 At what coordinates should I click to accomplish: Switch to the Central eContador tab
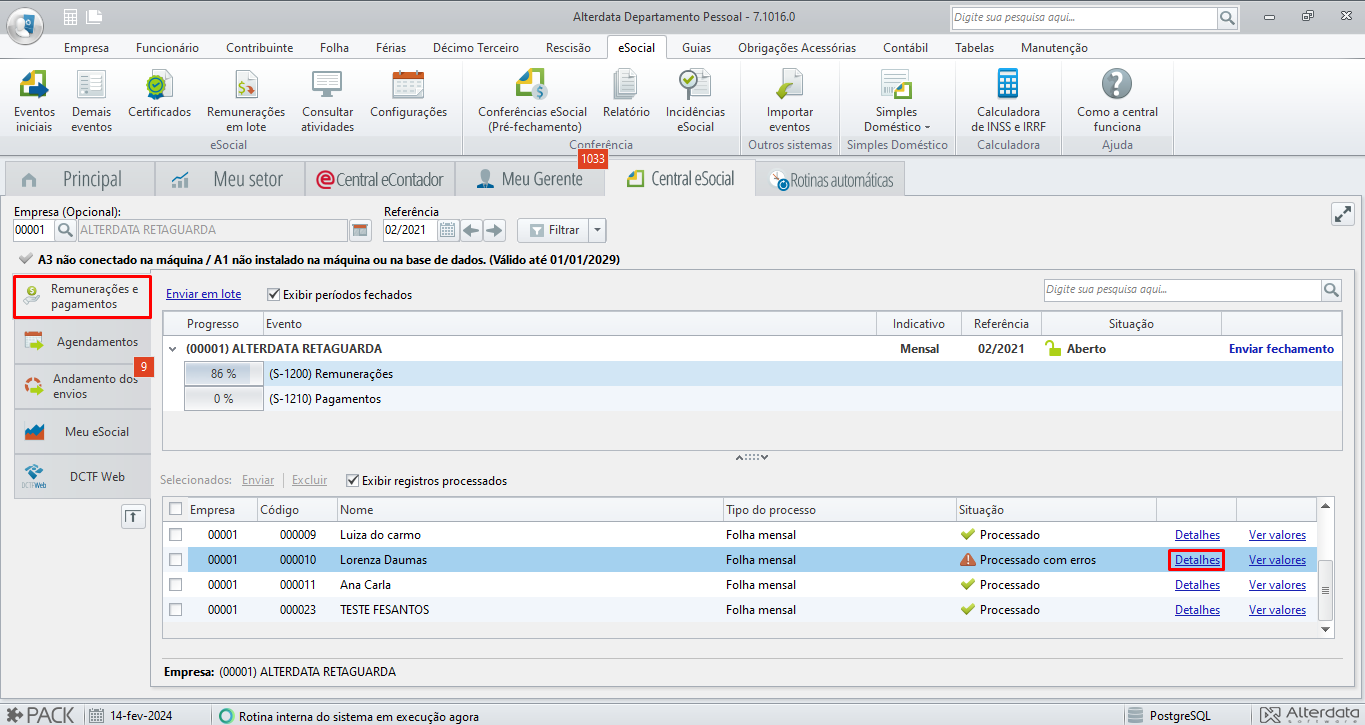click(x=380, y=179)
